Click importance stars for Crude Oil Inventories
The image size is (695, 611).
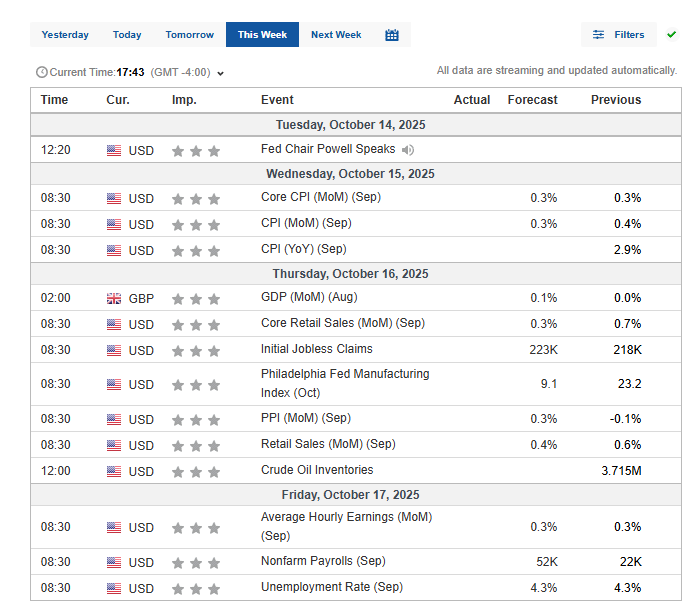(196, 472)
